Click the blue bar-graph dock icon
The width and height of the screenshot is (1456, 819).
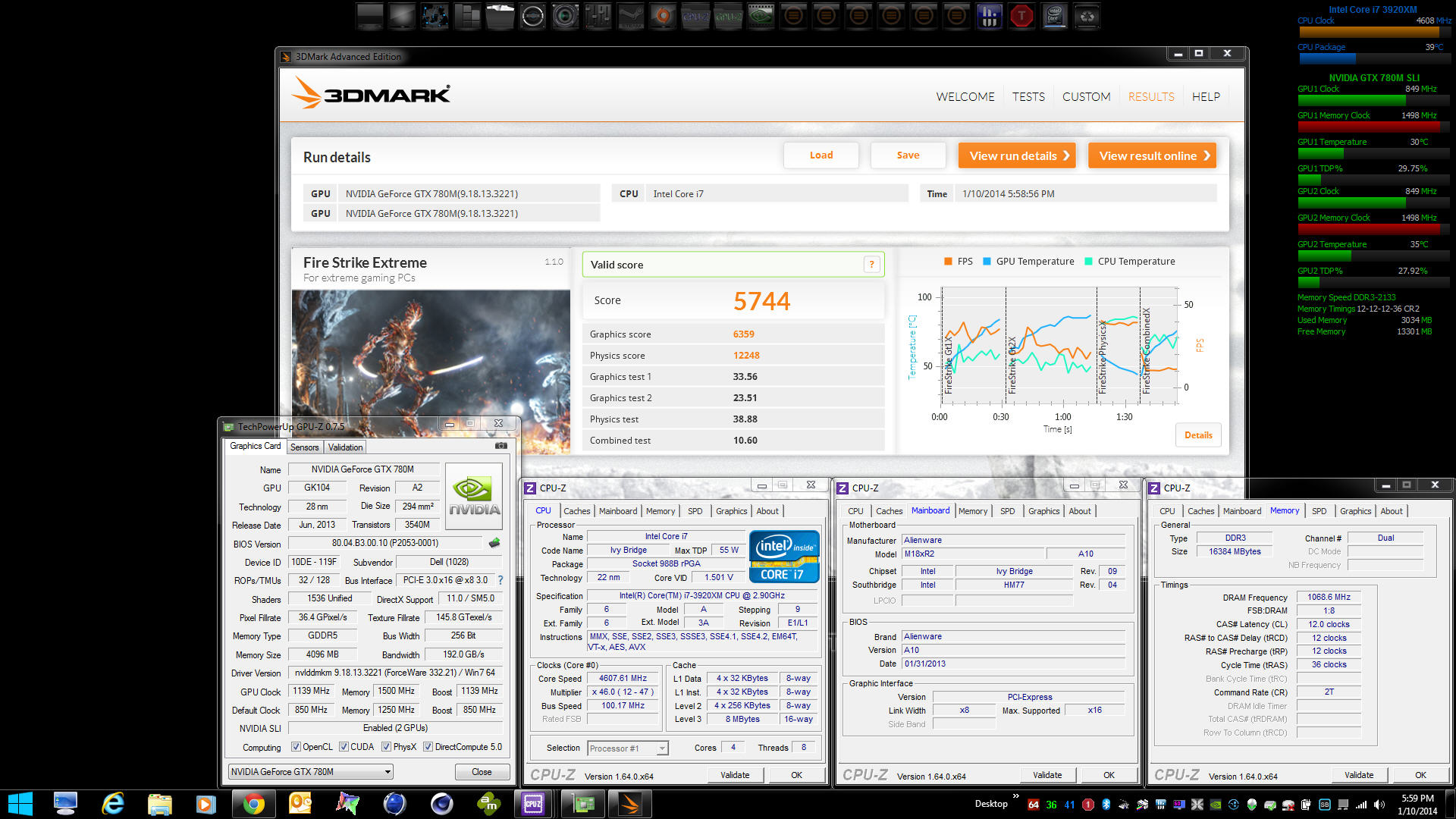pos(989,15)
